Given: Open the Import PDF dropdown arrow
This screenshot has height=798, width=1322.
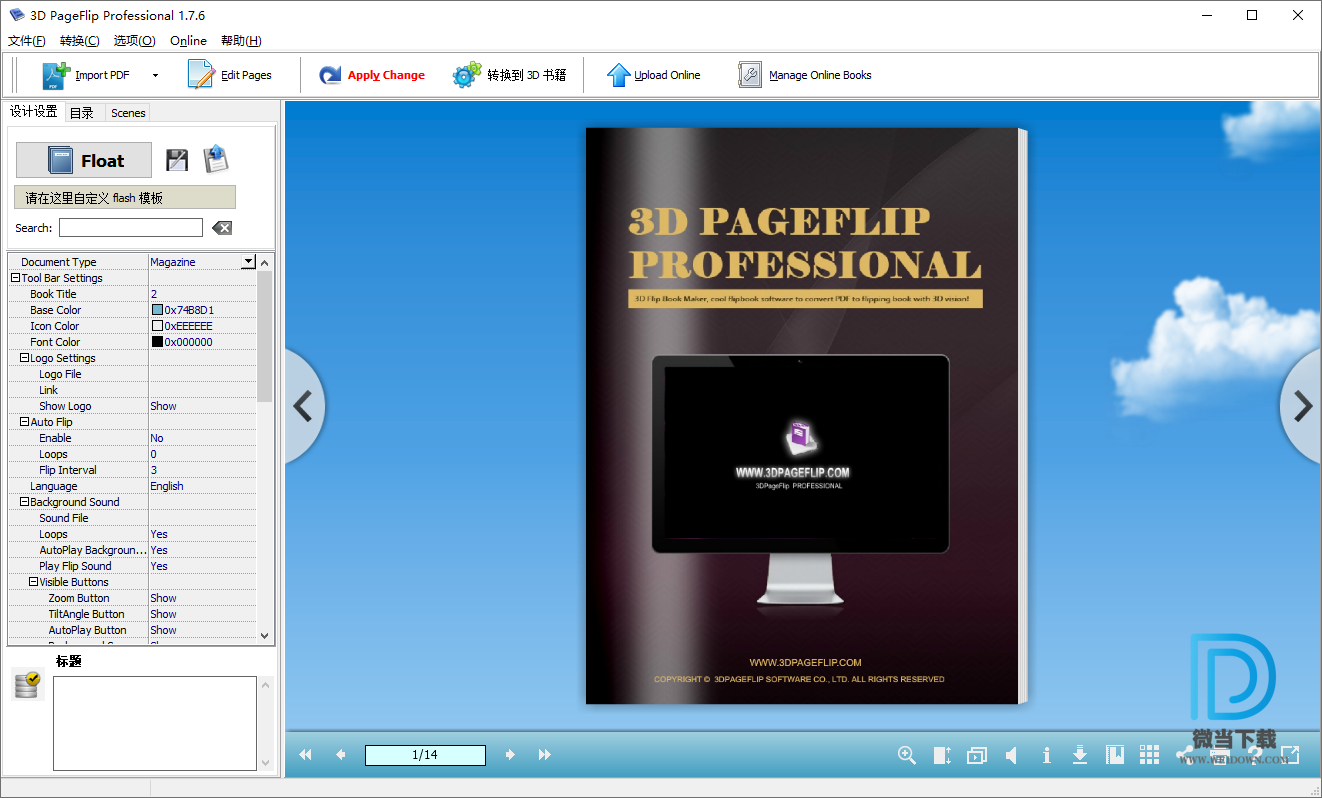Looking at the screenshot, I should coord(155,76).
